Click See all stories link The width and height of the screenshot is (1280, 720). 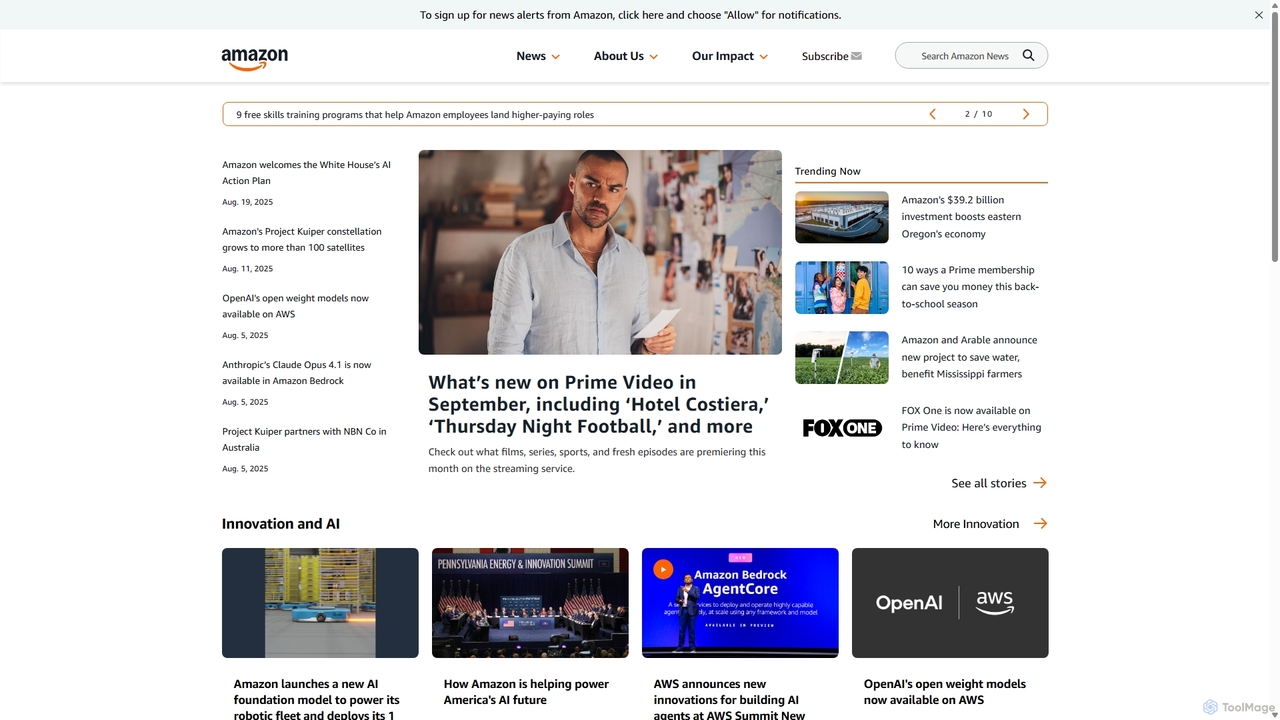pos(989,483)
